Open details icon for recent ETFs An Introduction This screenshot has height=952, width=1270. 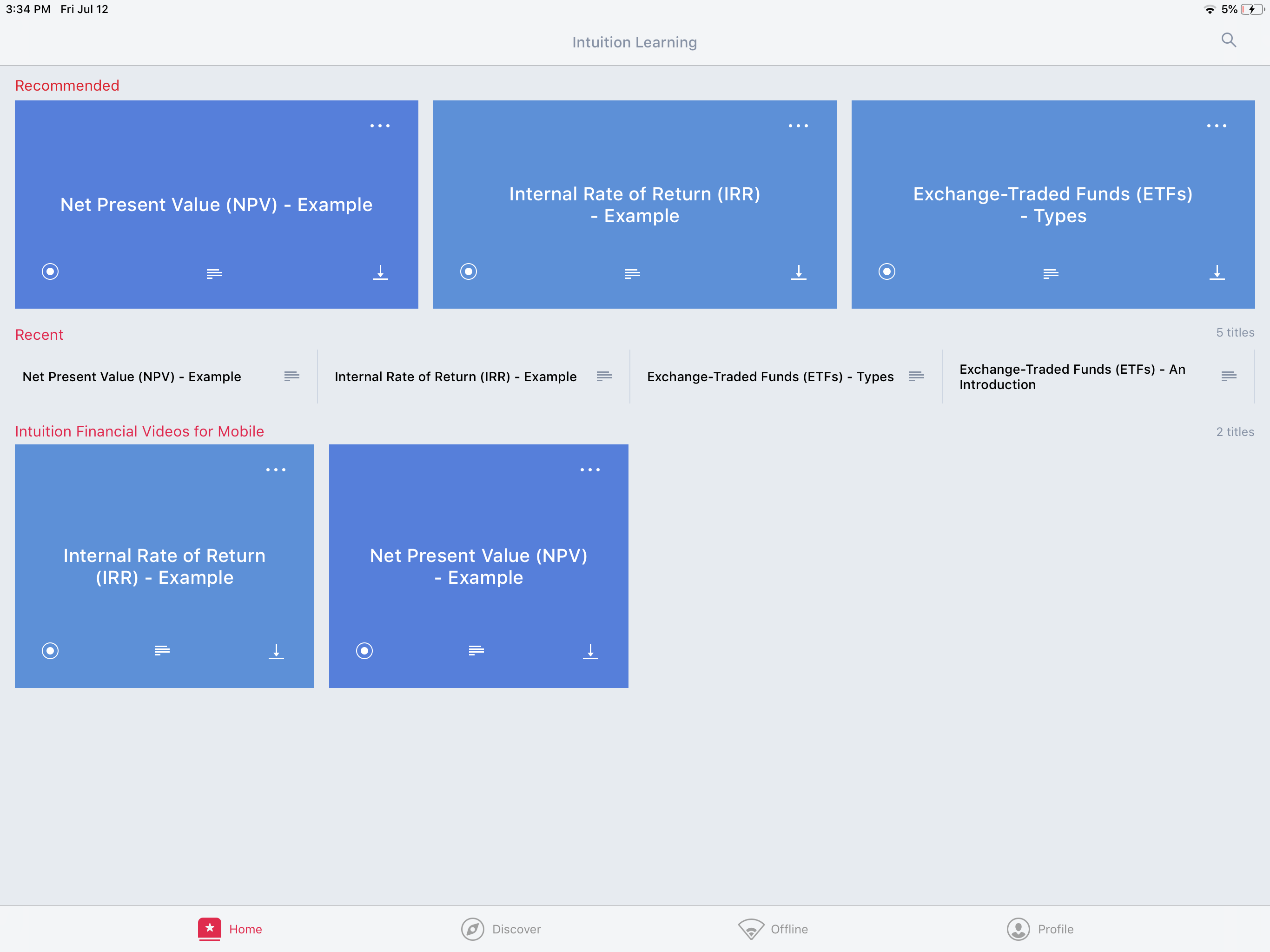click(x=1229, y=376)
